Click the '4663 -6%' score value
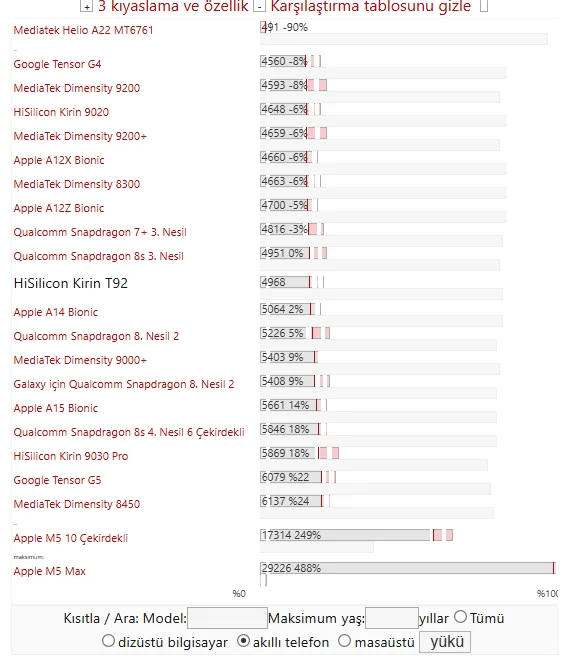The image size is (571, 672). click(284, 181)
